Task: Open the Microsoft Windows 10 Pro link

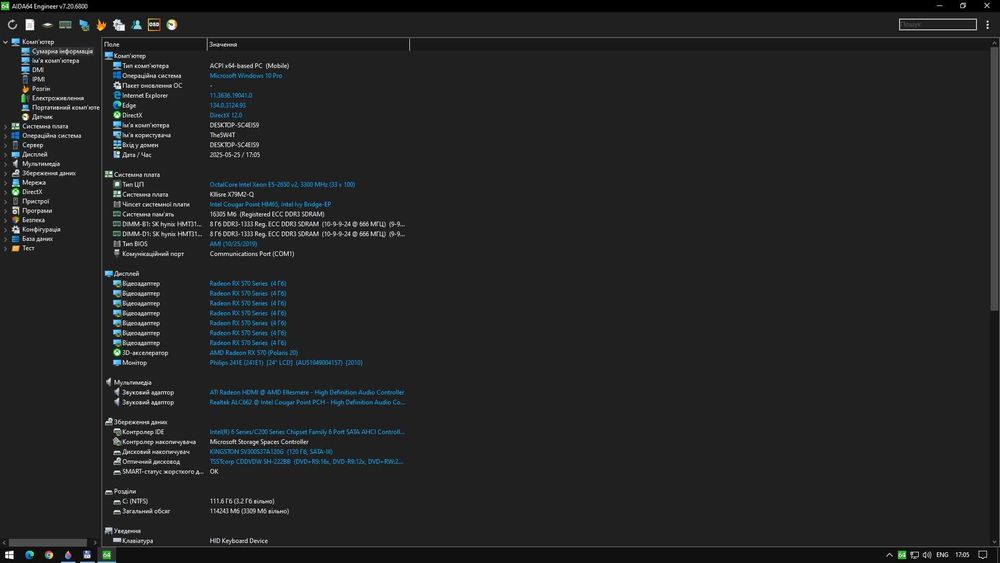Action: tap(246, 76)
